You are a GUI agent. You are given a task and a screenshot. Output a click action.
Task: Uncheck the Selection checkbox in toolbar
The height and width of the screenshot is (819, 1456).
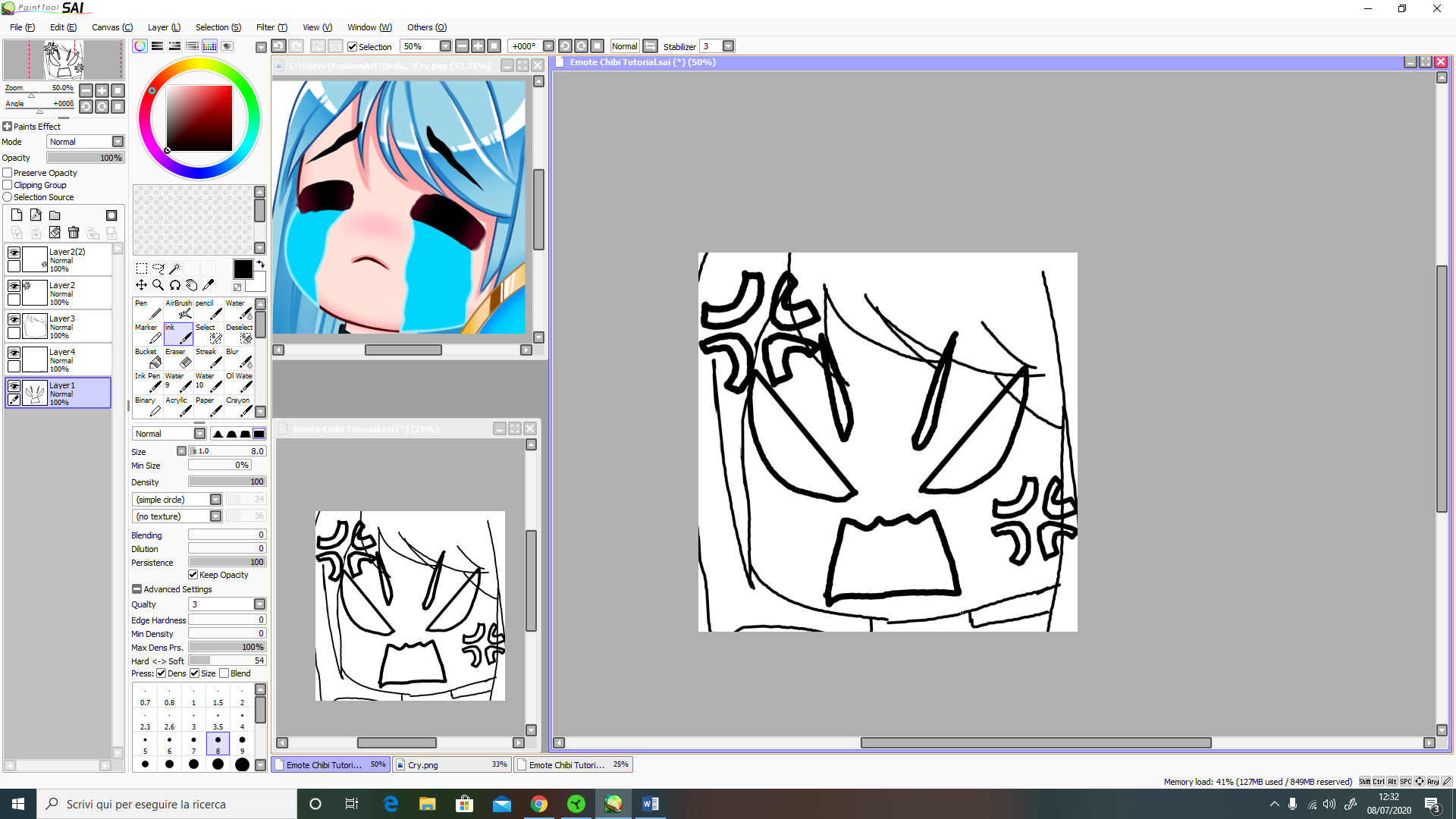[353, 46]
